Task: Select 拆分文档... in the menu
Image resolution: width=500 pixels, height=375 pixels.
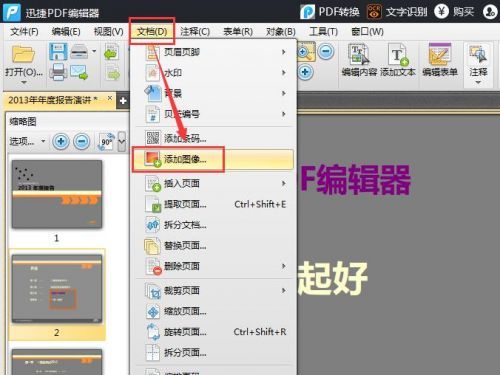Action: pyautogui.click(x=213, y=225)
